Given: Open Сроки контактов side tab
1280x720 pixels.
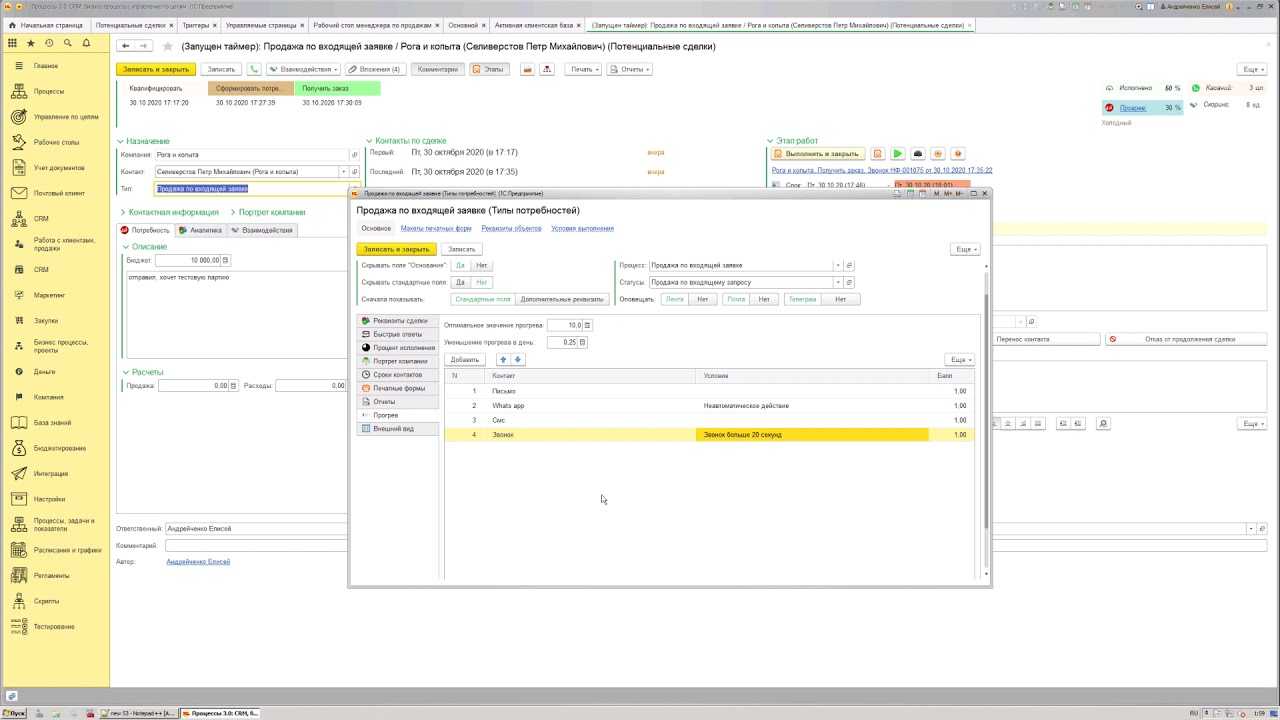Looking at the screenshot, I should pos(397,374).
